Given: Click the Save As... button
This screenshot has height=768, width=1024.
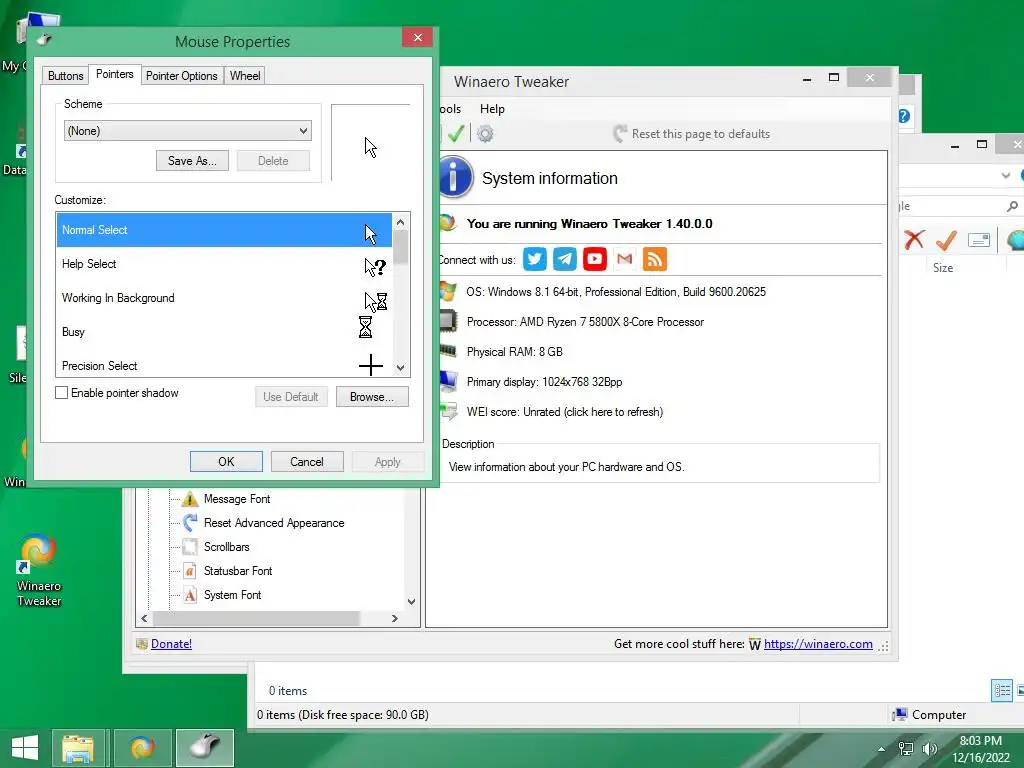Looking at the screenshot, I should pos(192,161).
